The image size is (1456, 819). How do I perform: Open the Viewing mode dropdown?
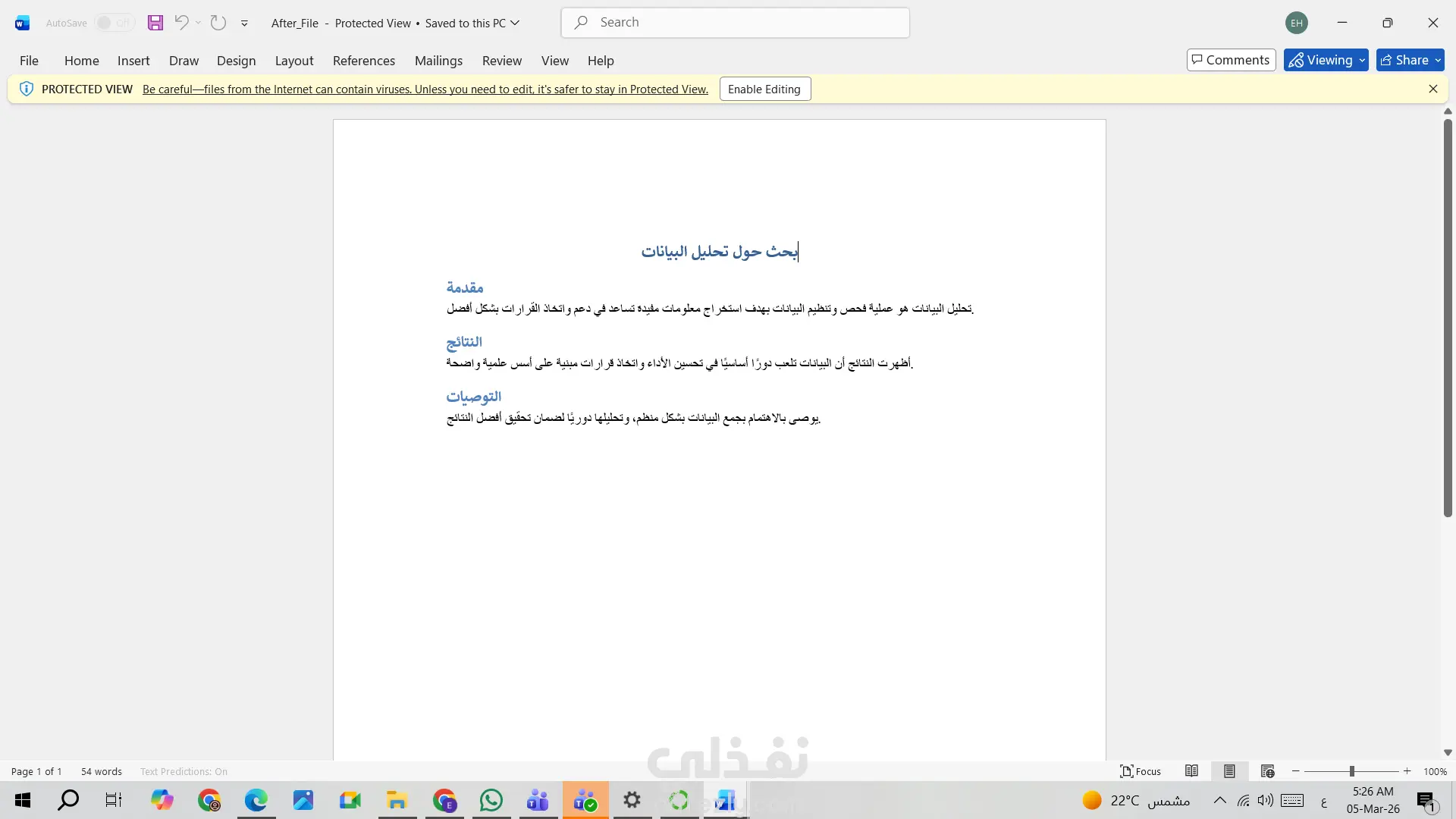click(1326, 60)
